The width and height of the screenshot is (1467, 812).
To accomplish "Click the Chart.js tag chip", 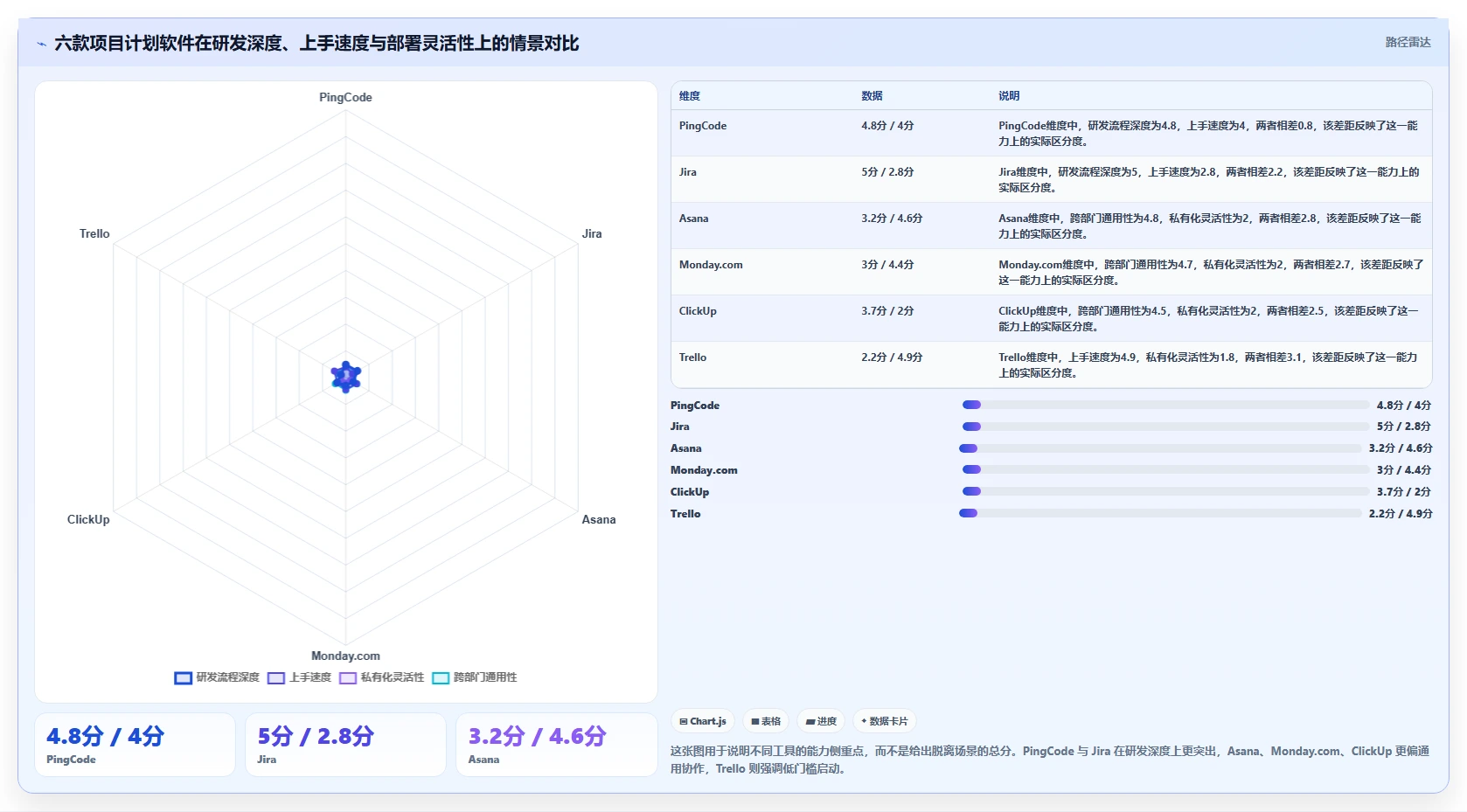I will tap(703, 721).
